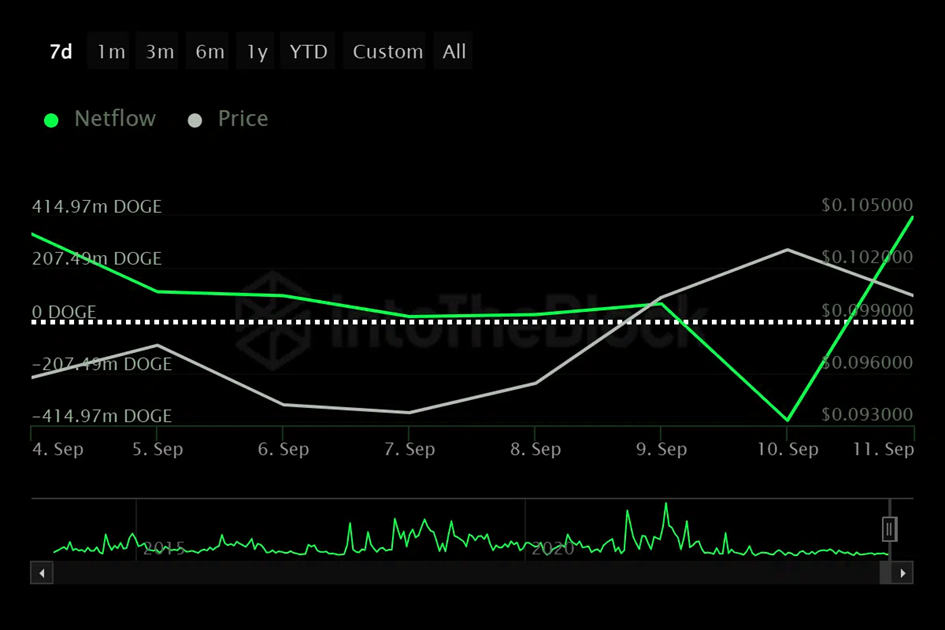Click the $0.096000 price axis value

click(867, 362)
